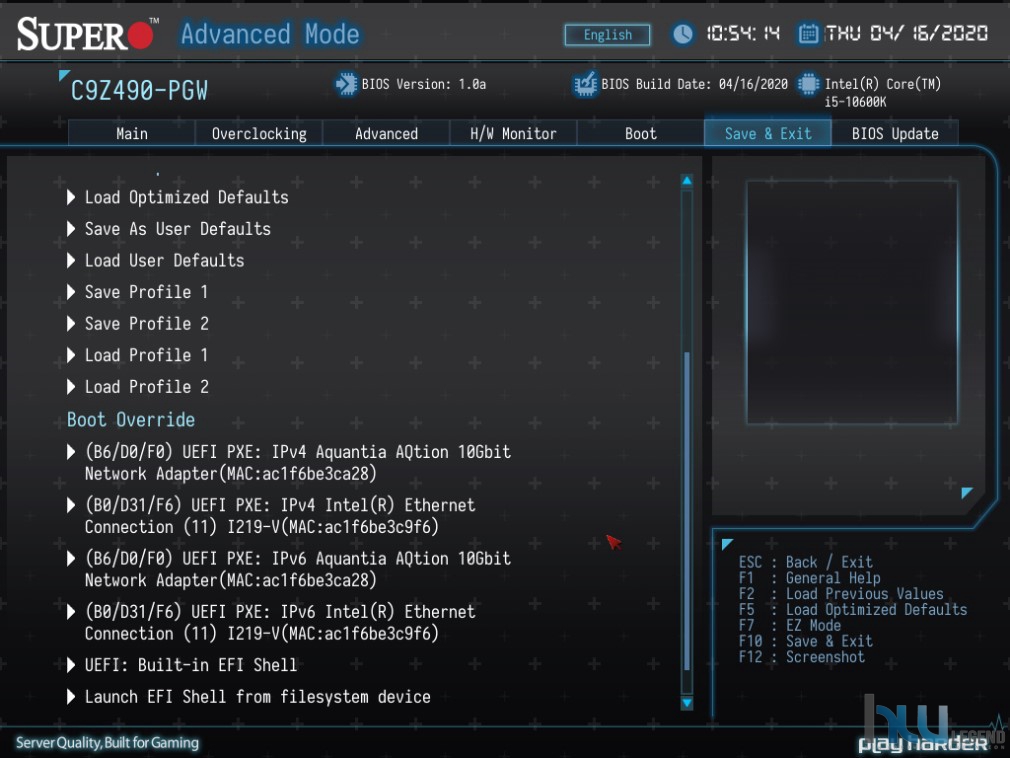Click the scrollbar down arrow

(x=687, y=703)
